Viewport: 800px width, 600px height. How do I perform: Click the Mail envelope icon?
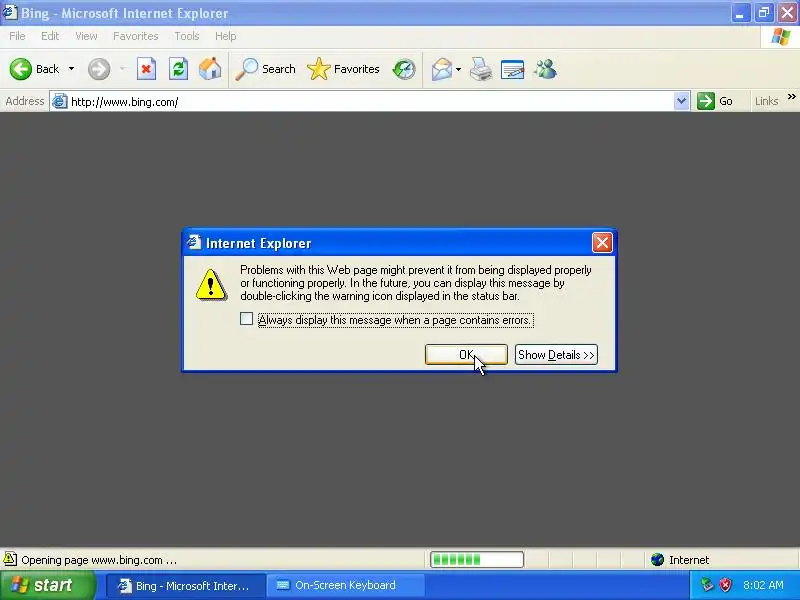coord(442,69)
